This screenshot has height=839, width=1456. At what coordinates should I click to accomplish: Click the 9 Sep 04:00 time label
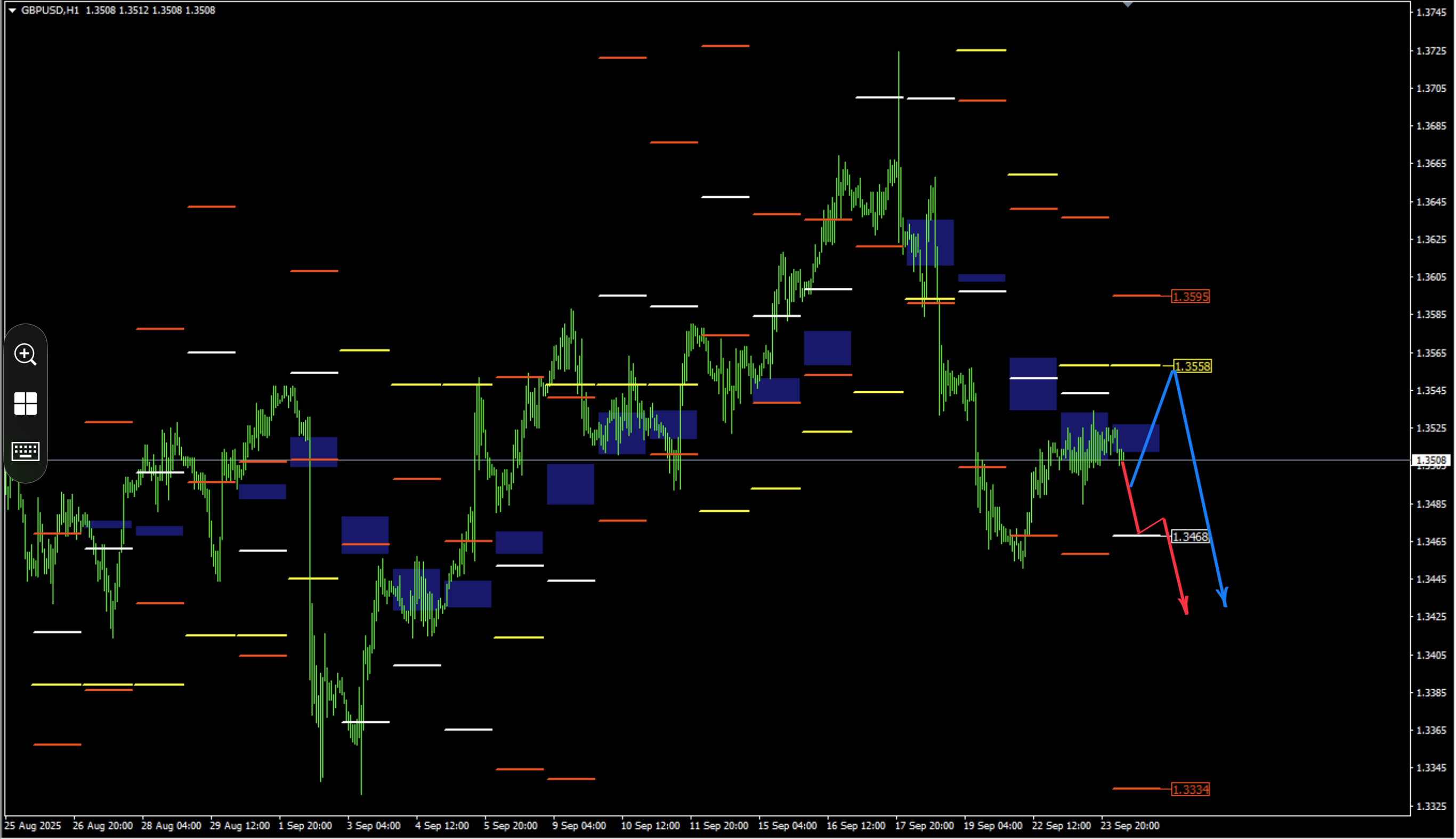click(579, 826)
